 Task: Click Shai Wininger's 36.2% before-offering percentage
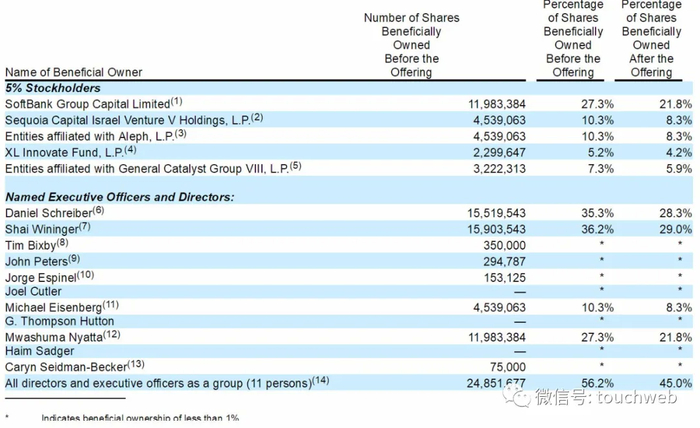click(596, 230)
